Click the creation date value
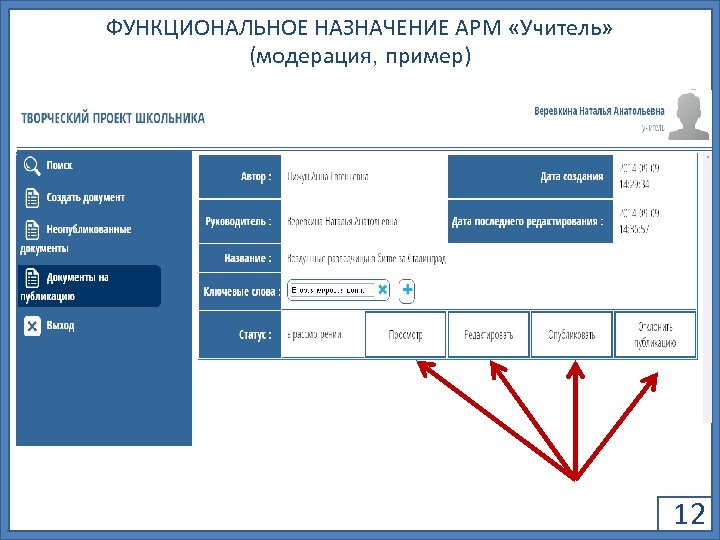Image resolution: width=720 pixels, height=540 pixels. point(639,176)
